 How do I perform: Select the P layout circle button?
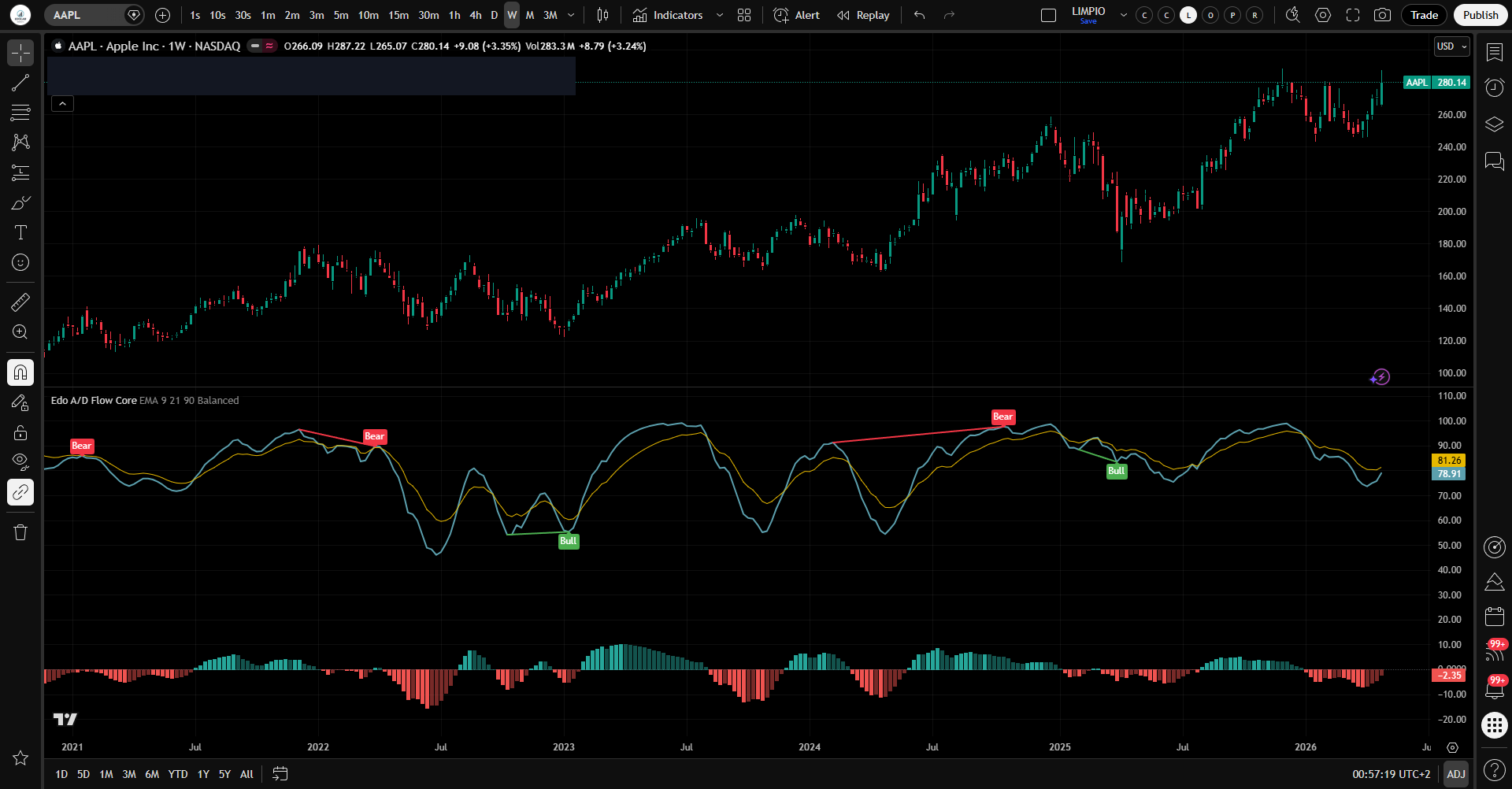[x=1232, y=15]
